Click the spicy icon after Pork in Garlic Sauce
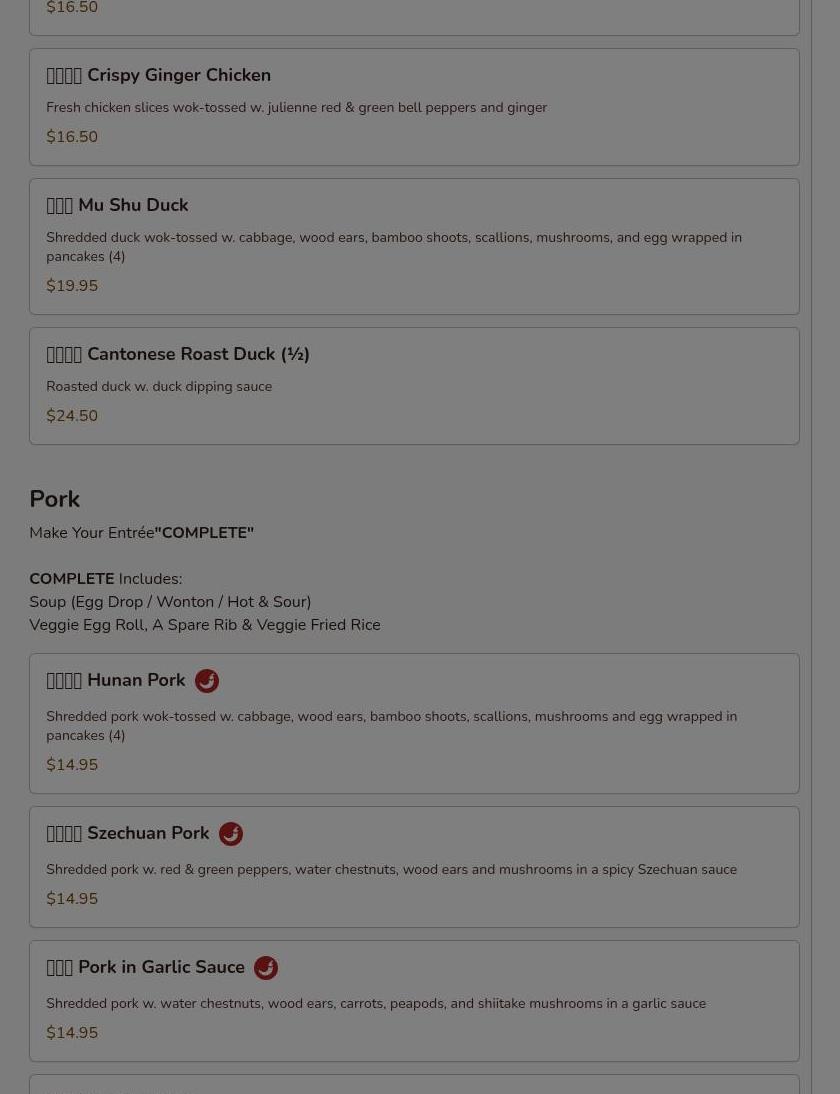The image size is (840, 1094). (266, 968)
